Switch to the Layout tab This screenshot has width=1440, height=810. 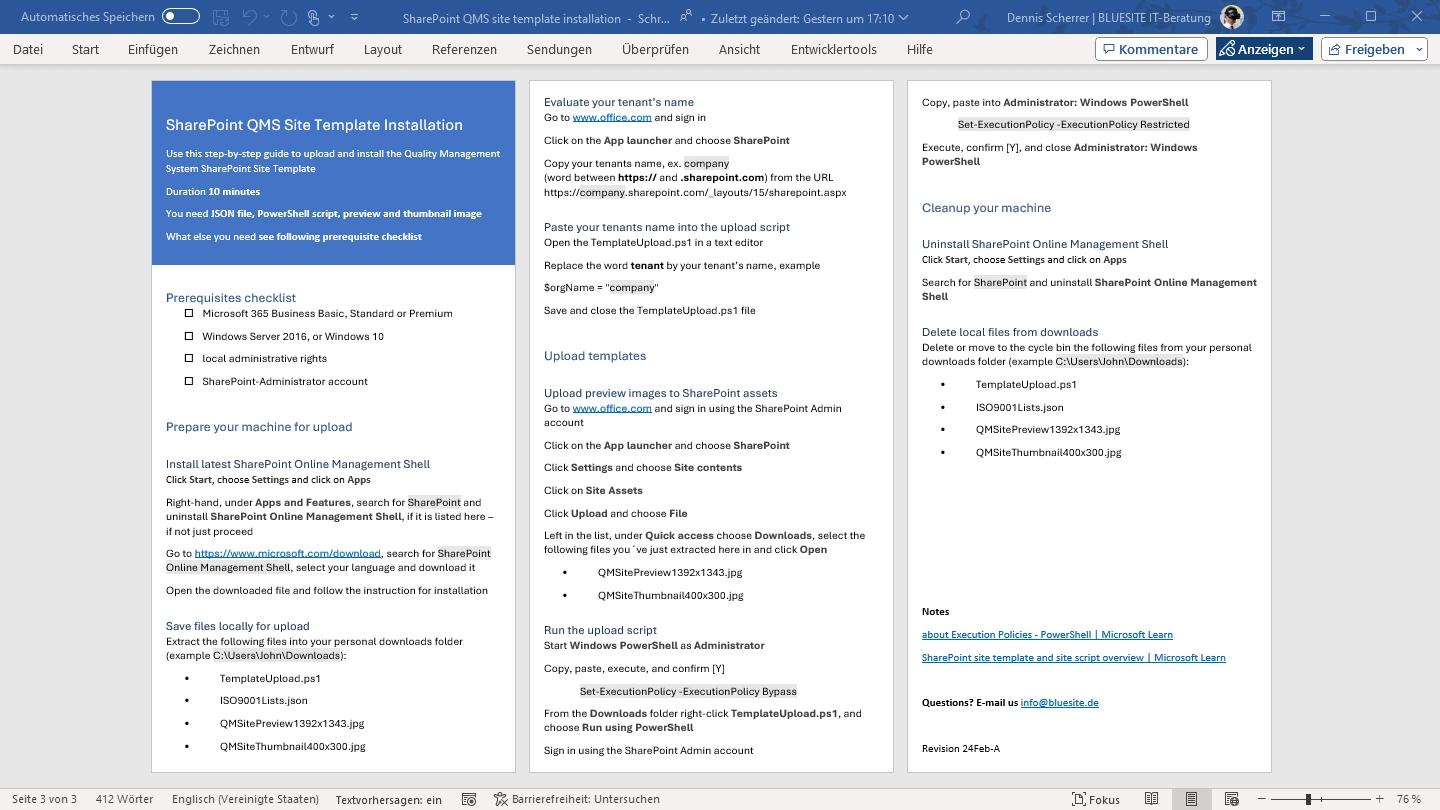[383, 49]
